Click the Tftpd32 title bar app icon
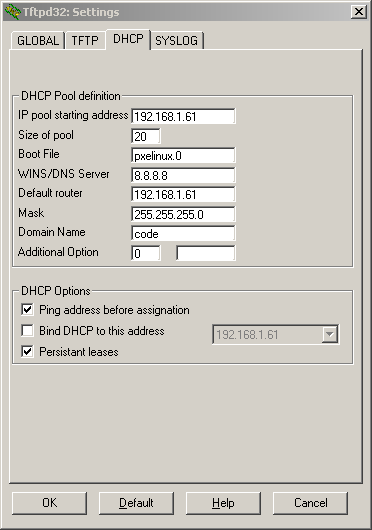The height and width of the screenshot is (530, 372). (13, 12)
